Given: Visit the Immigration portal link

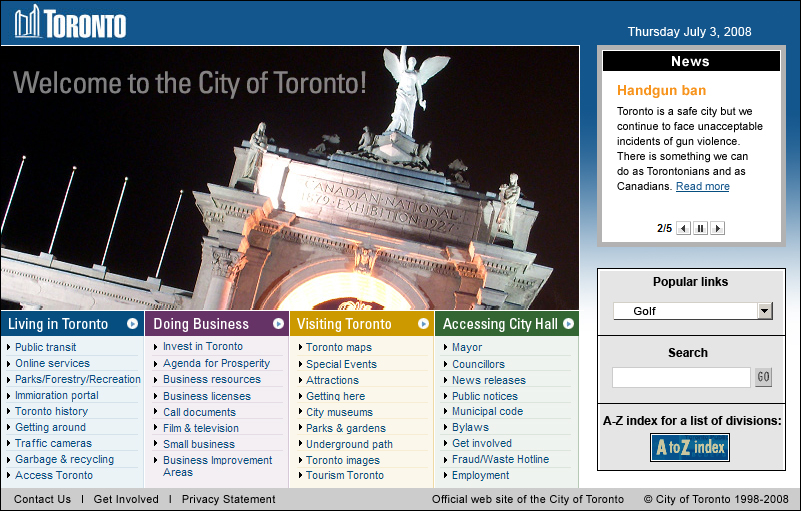Looking at the screenshot, I should [x=57, y=395].
